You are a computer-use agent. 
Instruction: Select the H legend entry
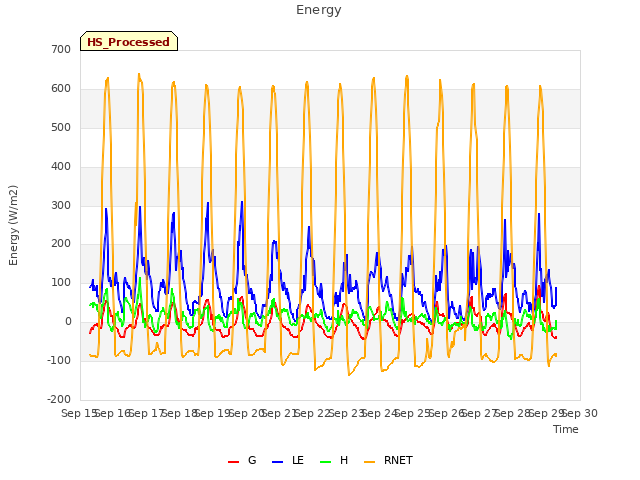[x=334, y=461]
